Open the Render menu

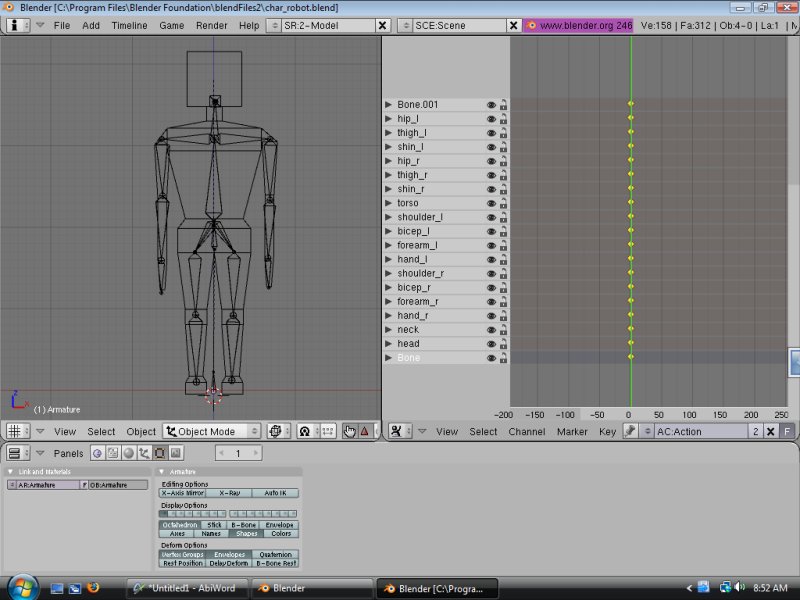211,25
